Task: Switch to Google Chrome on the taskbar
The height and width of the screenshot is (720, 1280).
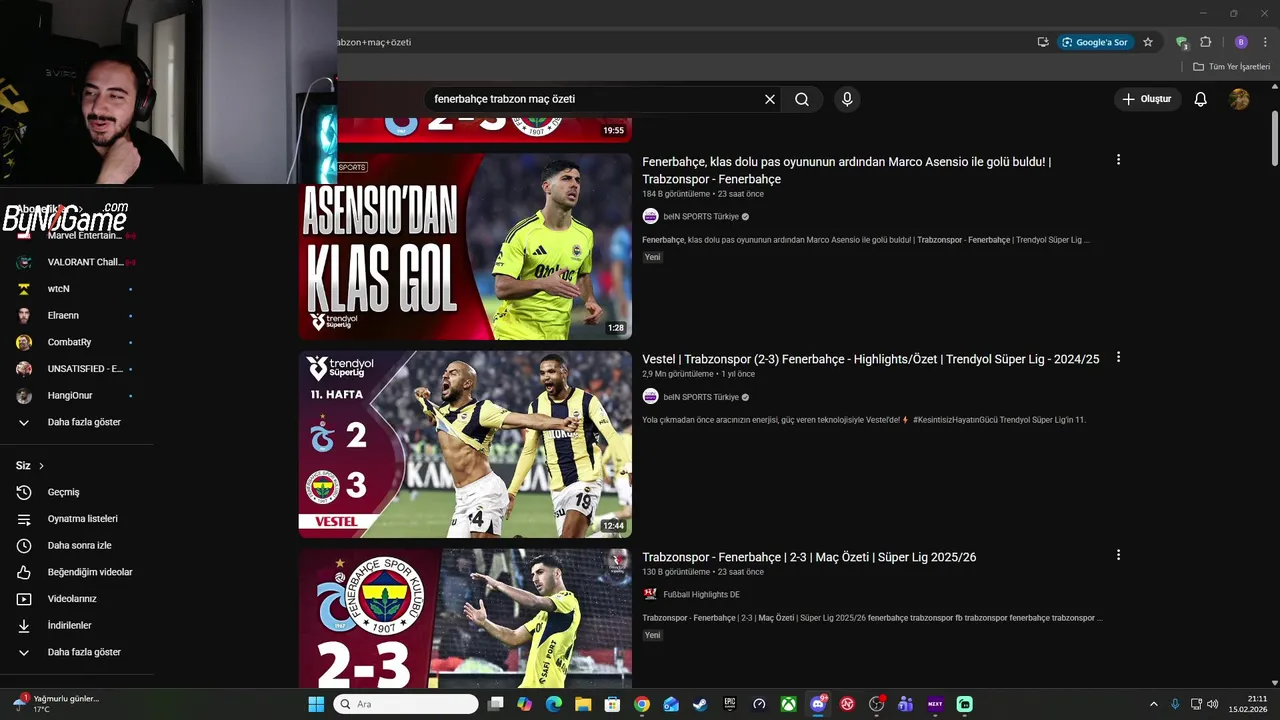Action: pyautogui.click(x=642, y=704)
